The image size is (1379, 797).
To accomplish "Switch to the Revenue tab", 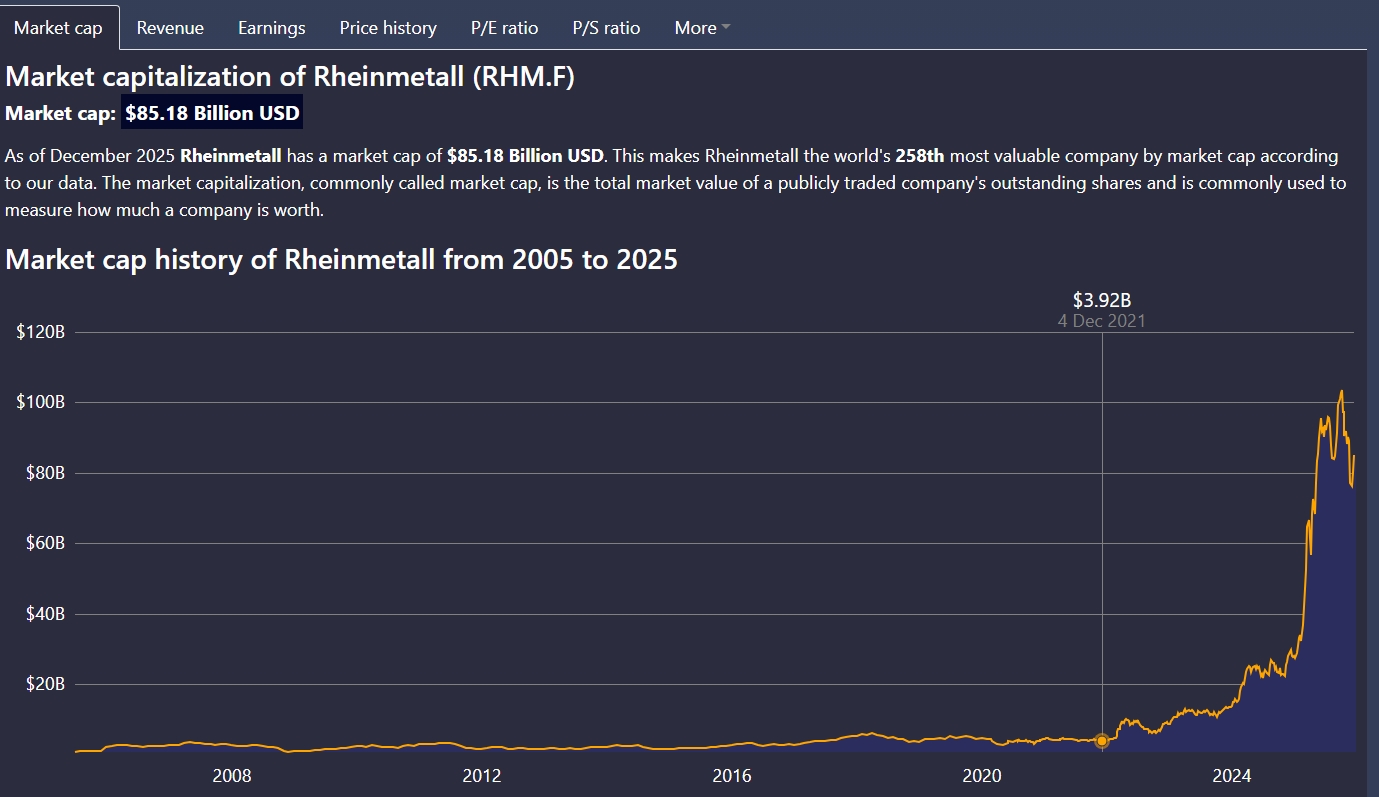I will [x=170, y=28].
